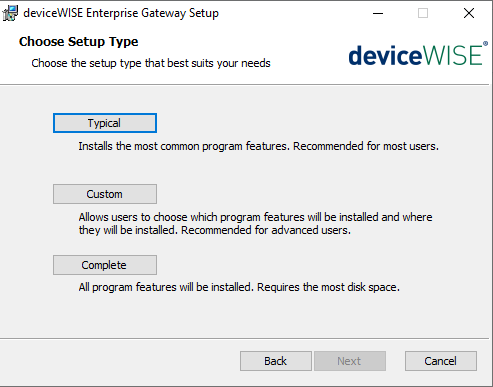Image resolution: width=493 pixels, height=387 pixels.
Task: Click the 'Recommended for most users' description
Action: (366, 146)
